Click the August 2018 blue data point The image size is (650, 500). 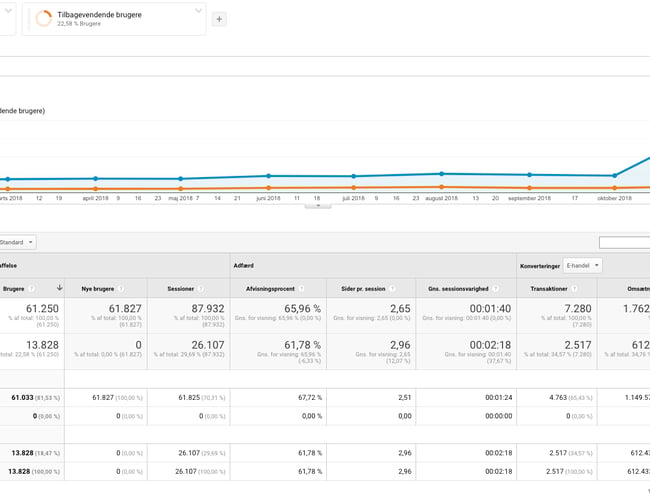coord(441,173)
